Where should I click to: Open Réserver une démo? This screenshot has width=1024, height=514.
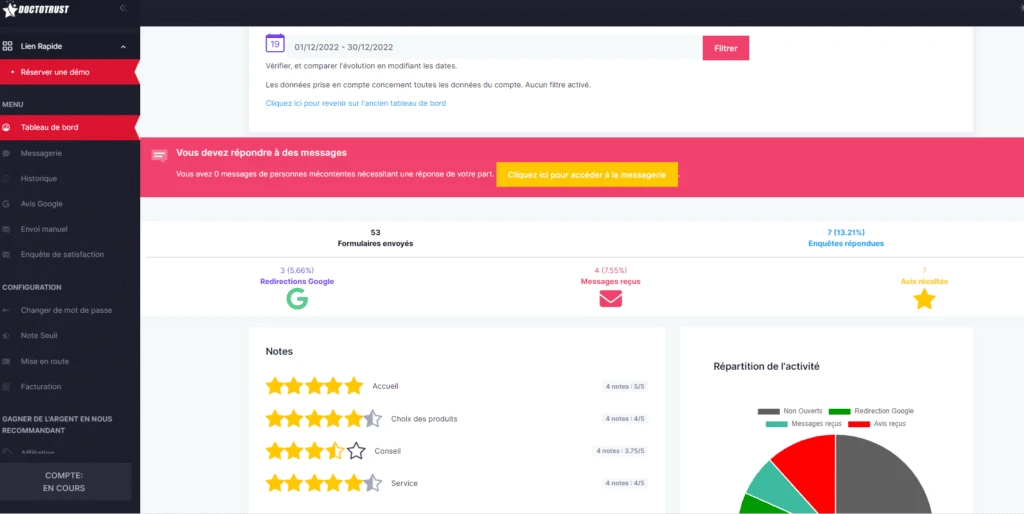[x=69, y=72]
